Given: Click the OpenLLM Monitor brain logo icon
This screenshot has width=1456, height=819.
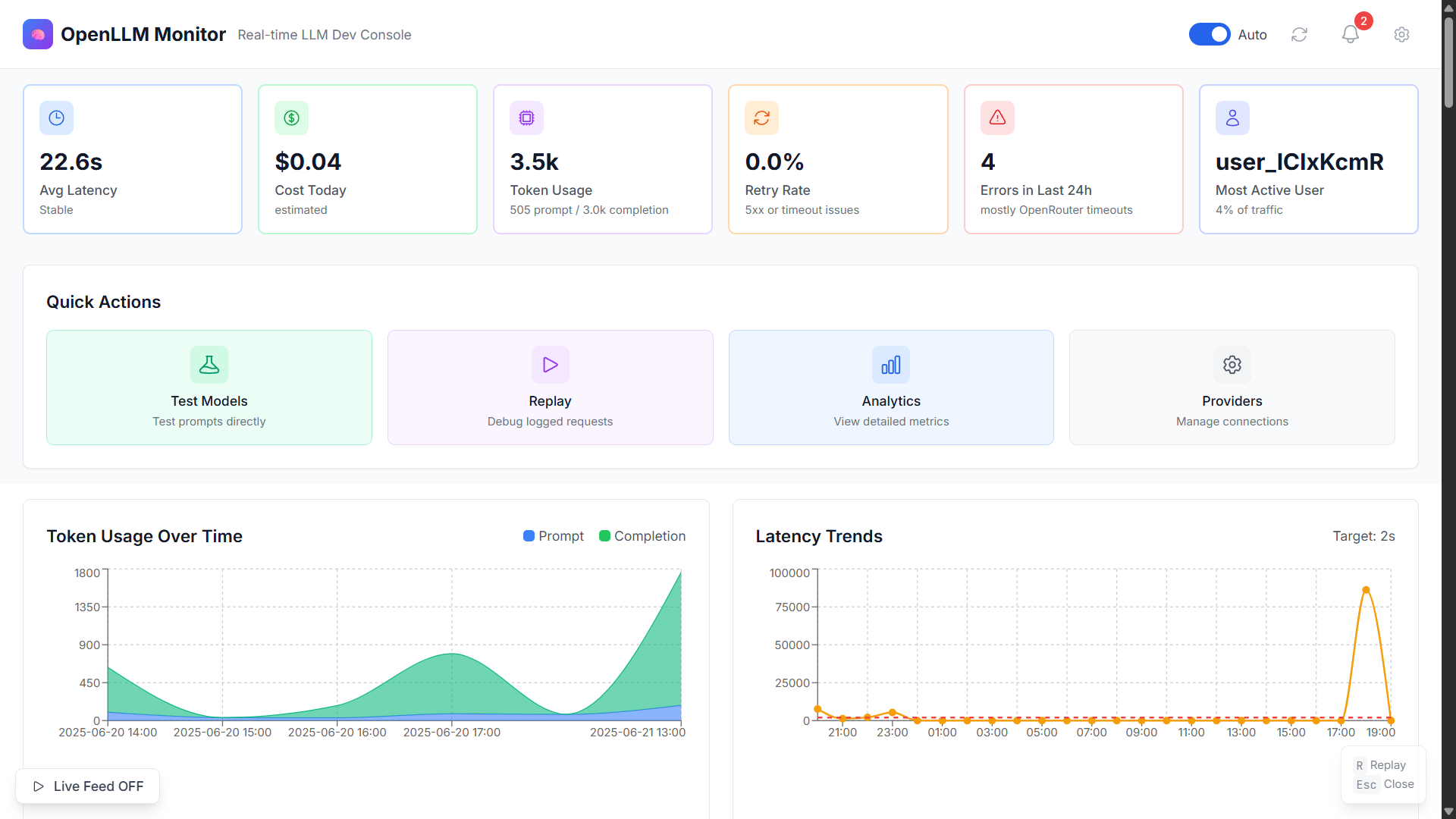Looking at the screenshot, I should (x=38, y=34).
